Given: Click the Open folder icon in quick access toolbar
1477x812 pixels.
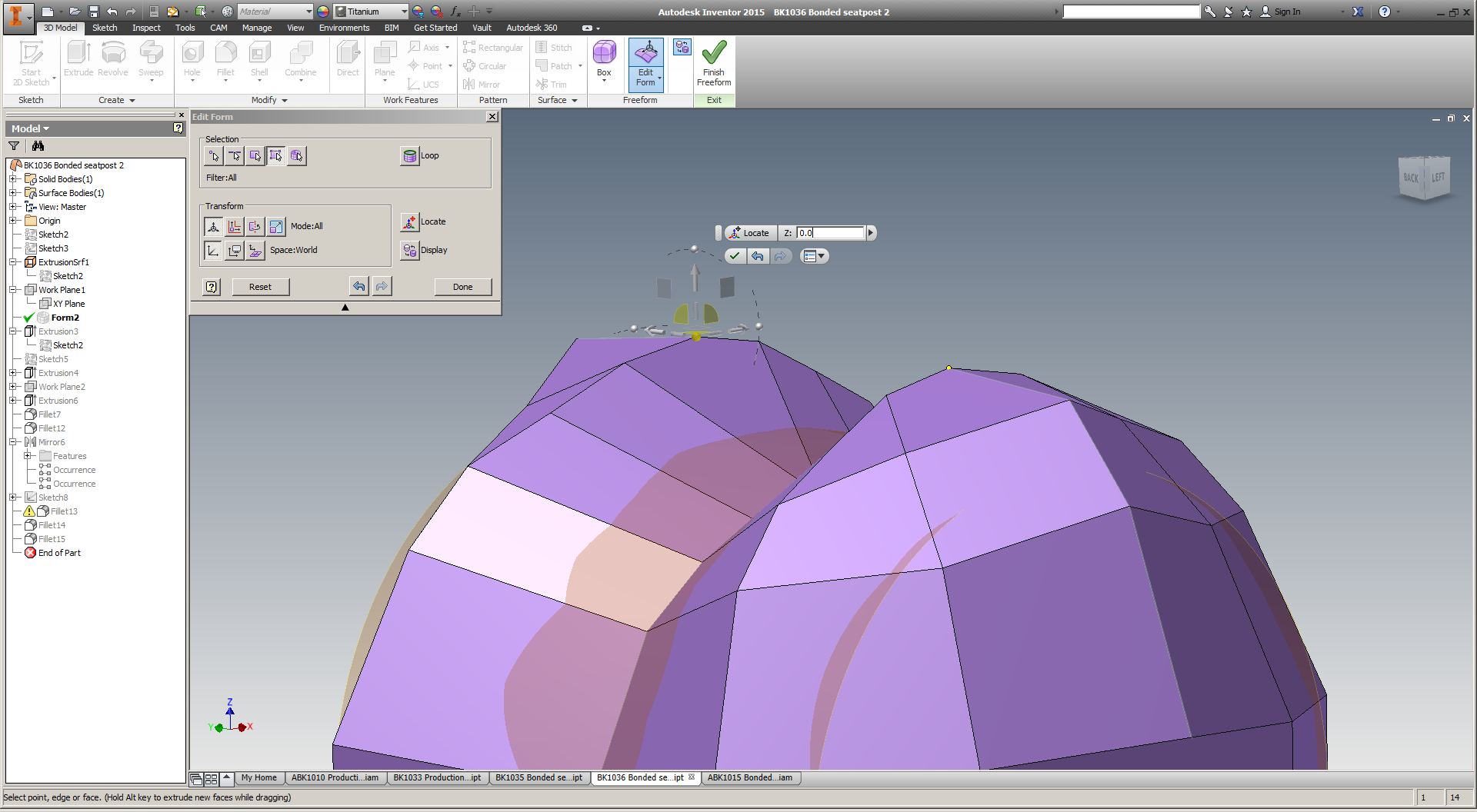Looking at the screenshot, I should (75, 12).
